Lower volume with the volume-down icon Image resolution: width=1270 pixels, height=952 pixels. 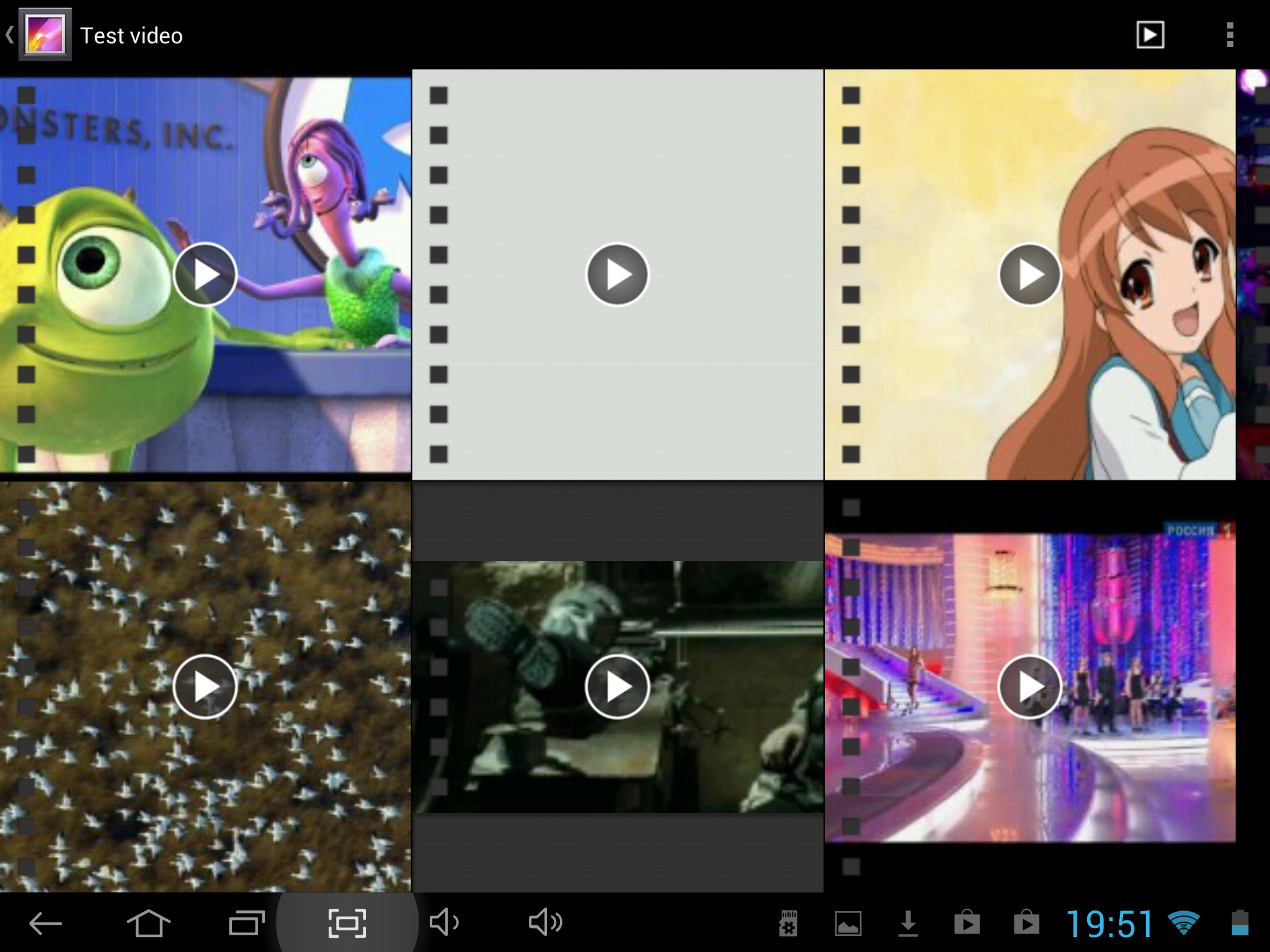[x=444, y=922]
